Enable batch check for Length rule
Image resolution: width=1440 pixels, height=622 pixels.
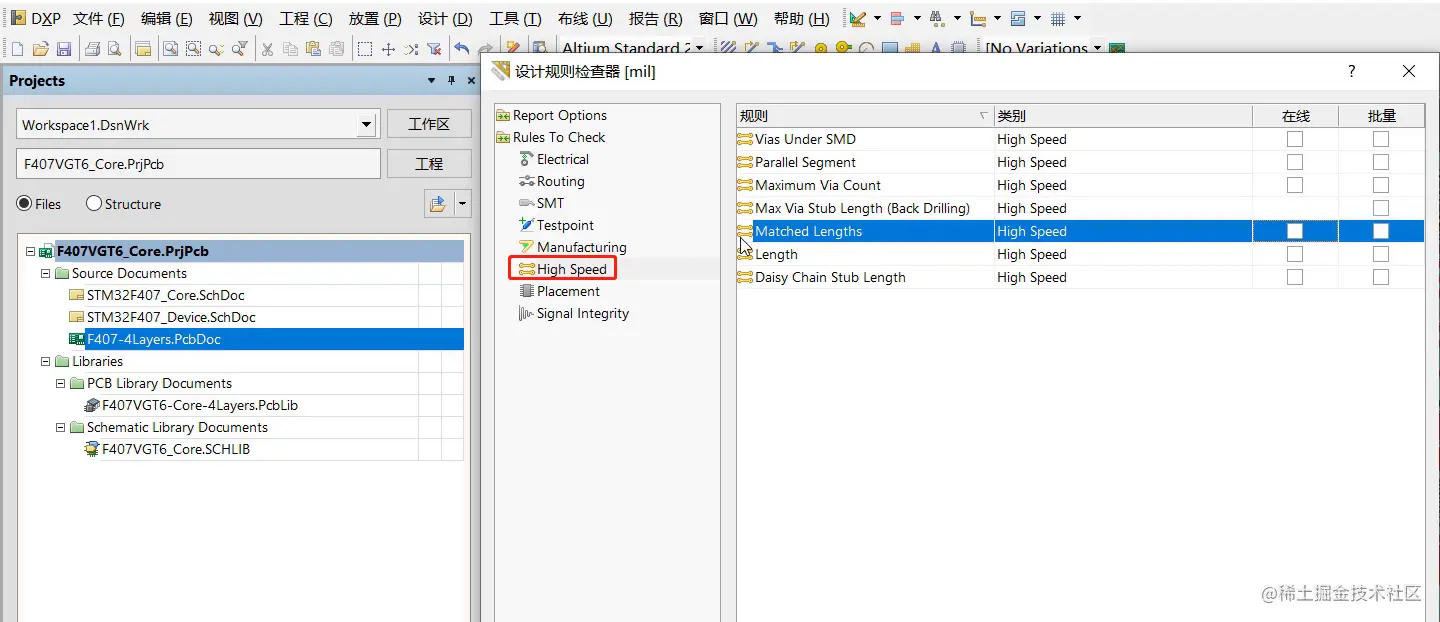pyautogui.click(x=1381, y=254)
